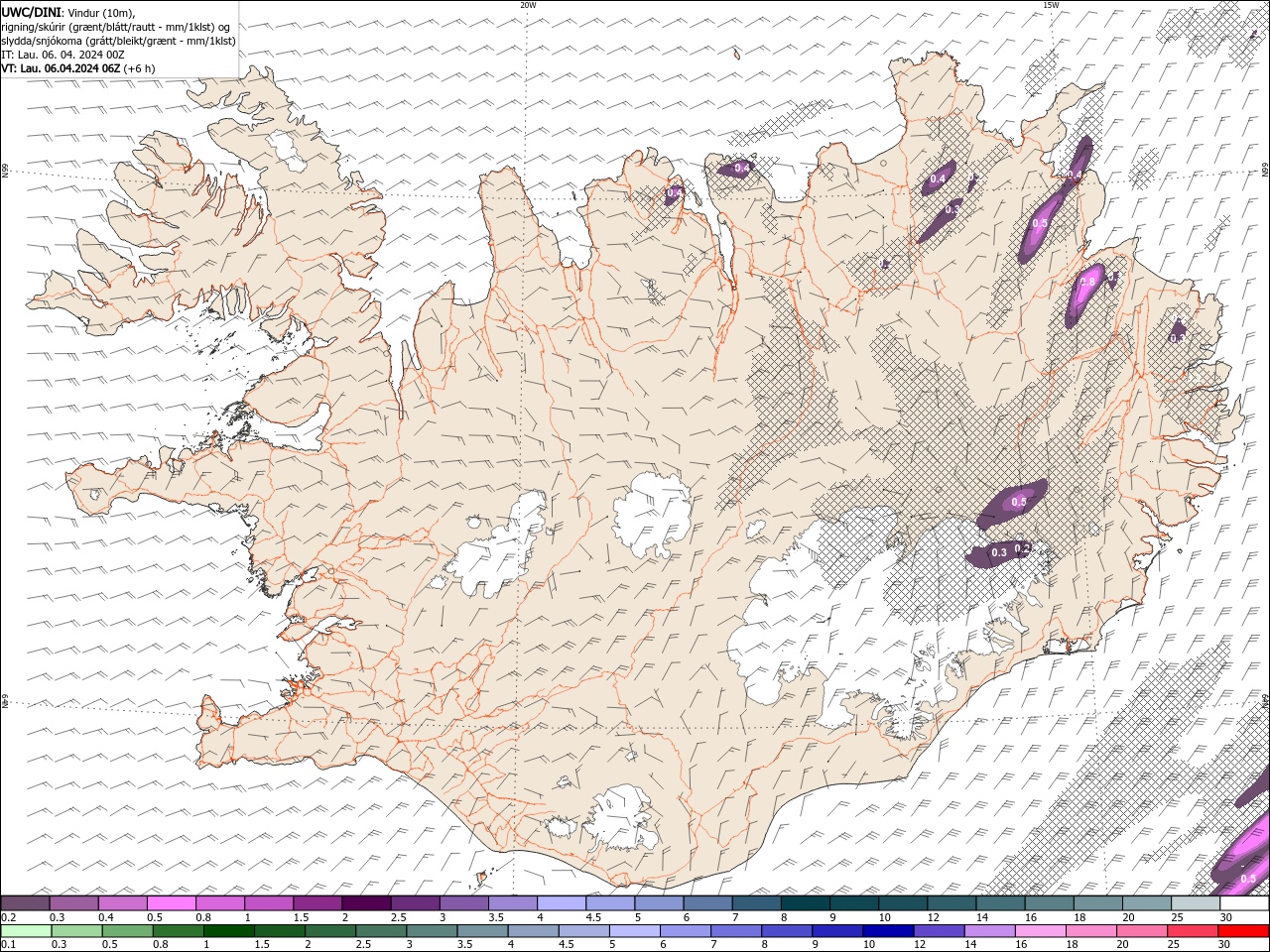The image size is (1270, 952).
Task: Select the 'IT: Lau. 06. 04. 2024 00Z' line
Action: (x=63, y=55)
